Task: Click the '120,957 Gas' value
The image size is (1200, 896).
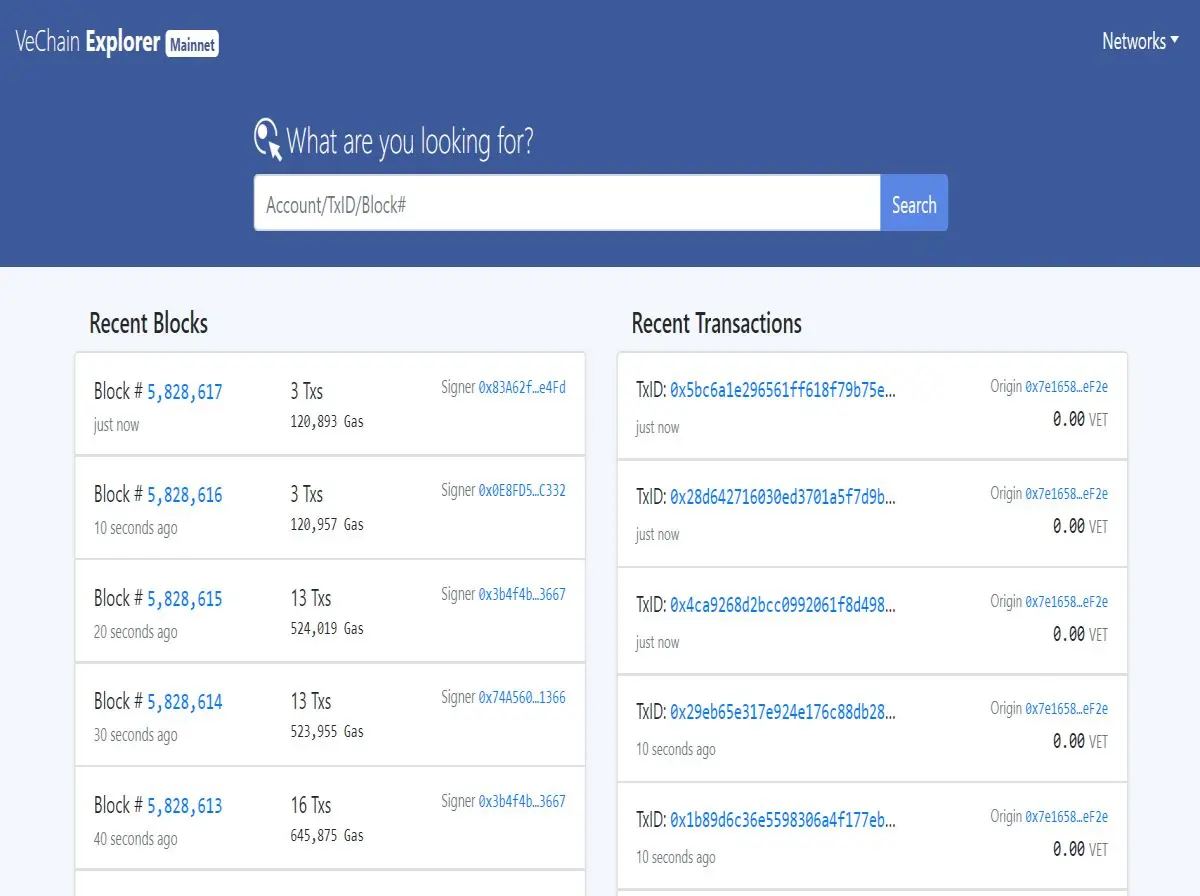Action: tap(327, 525)
